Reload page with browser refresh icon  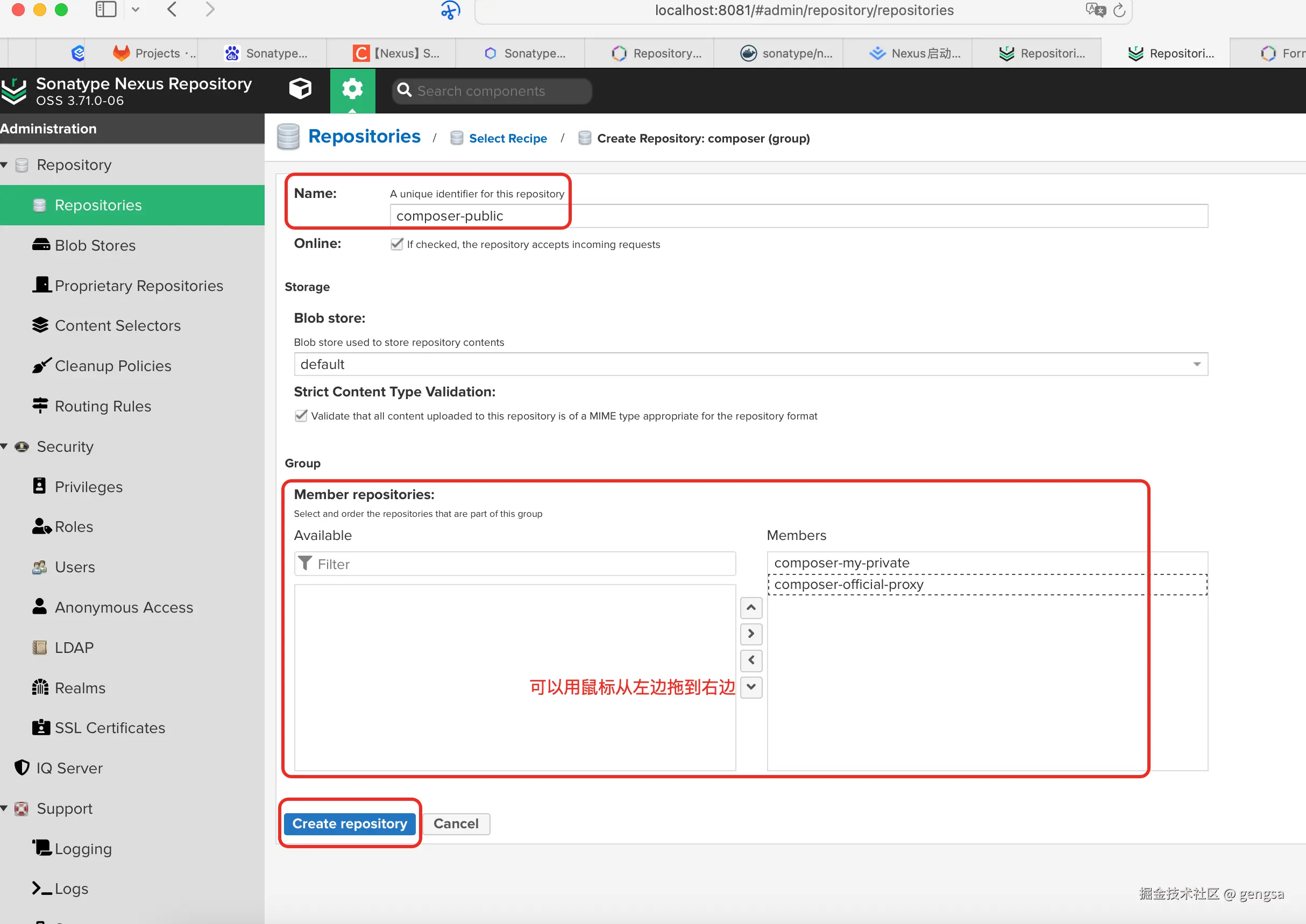coord(1119,11)
